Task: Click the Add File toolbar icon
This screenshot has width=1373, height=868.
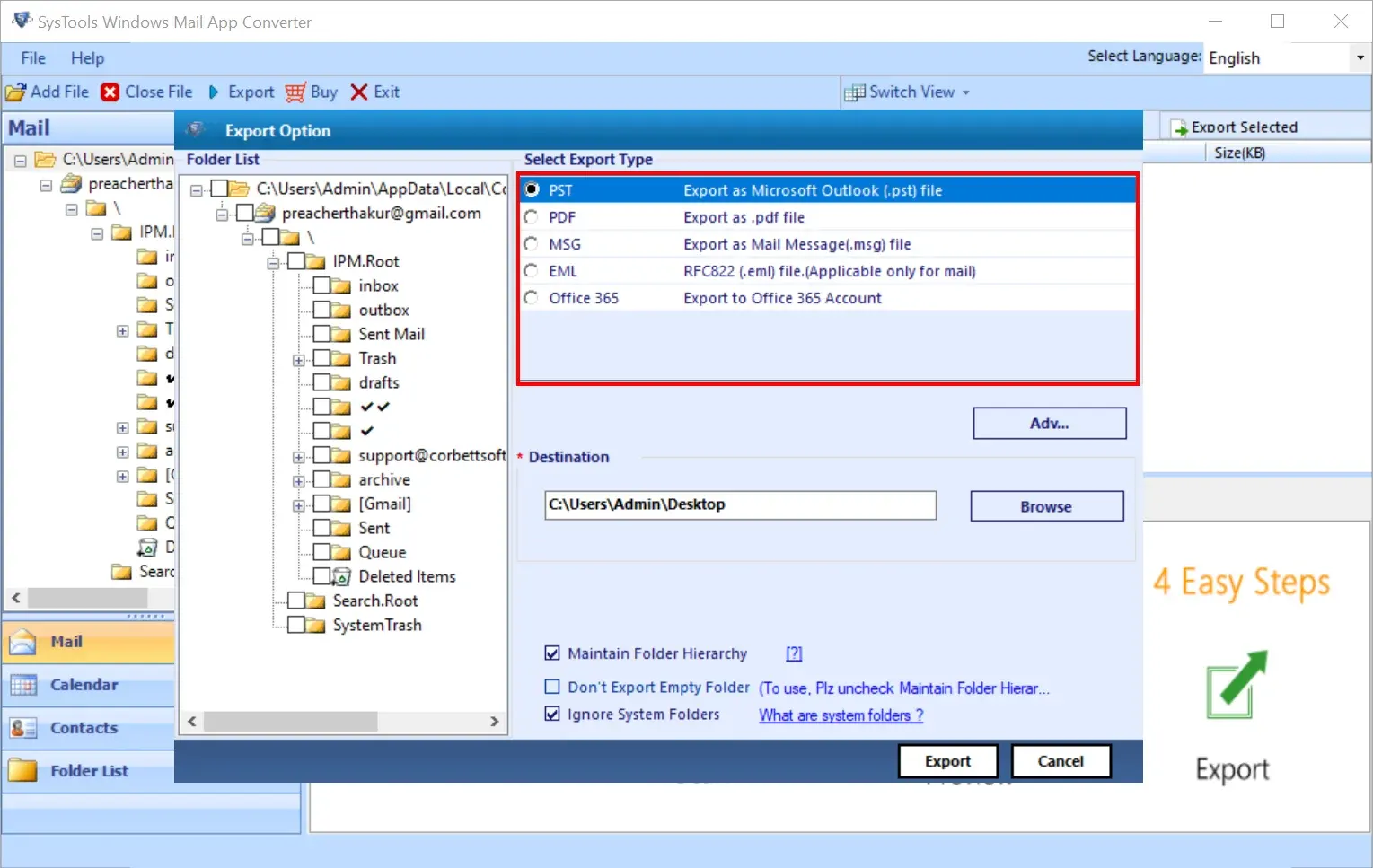Action: point(16,92)
